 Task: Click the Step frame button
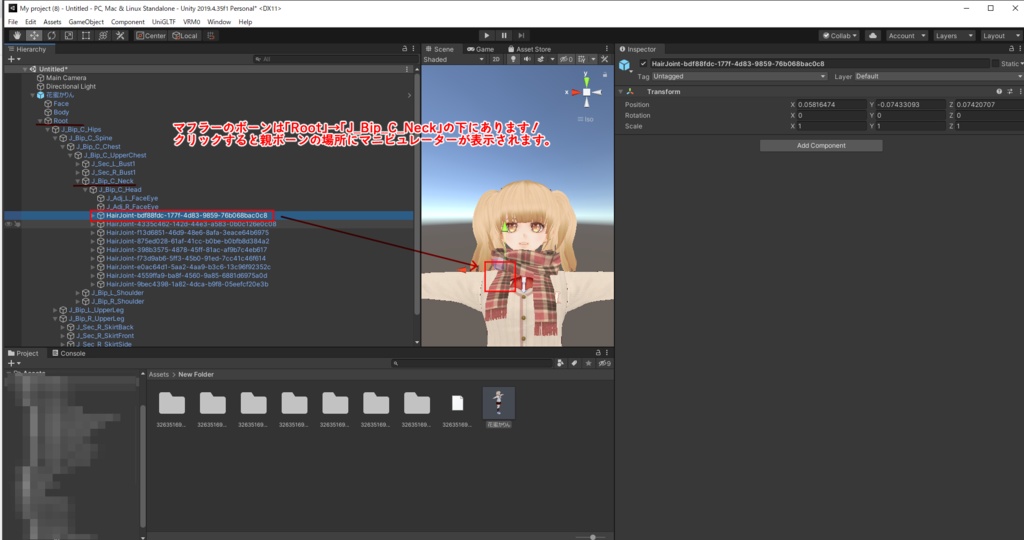[x=521, y=35]
